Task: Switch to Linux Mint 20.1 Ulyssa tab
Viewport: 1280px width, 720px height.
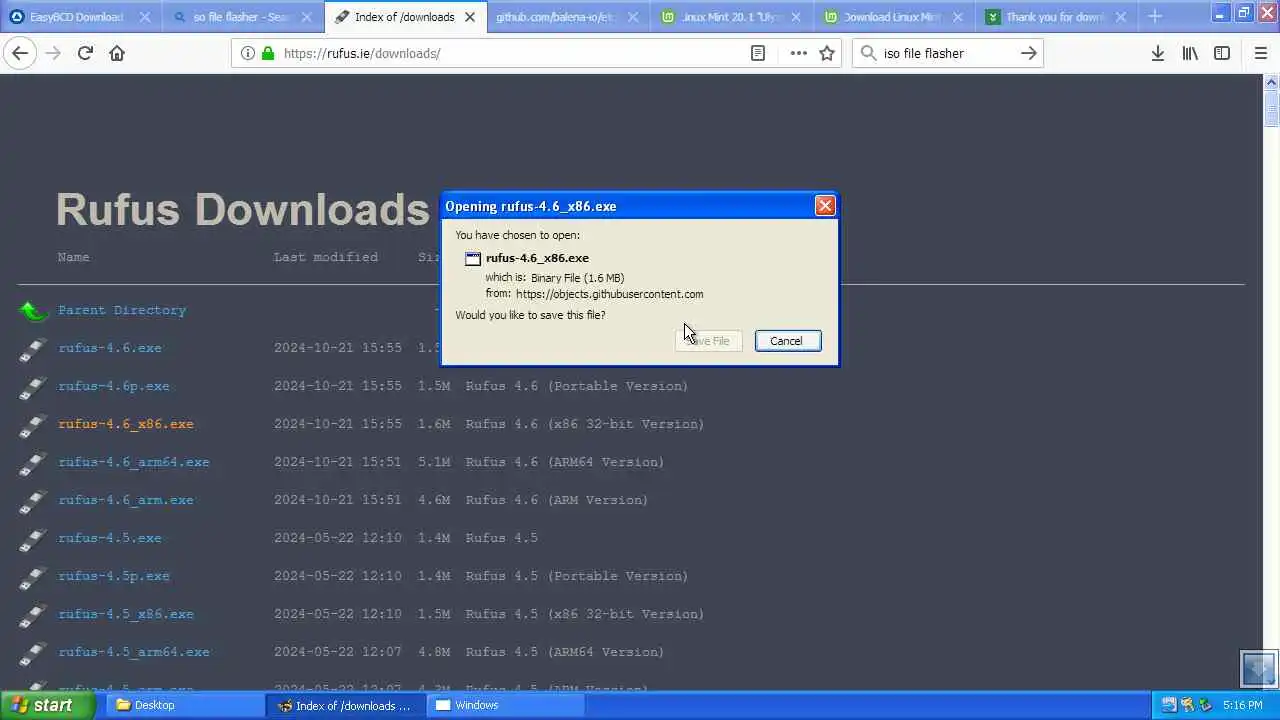Action: coord(730,17)
